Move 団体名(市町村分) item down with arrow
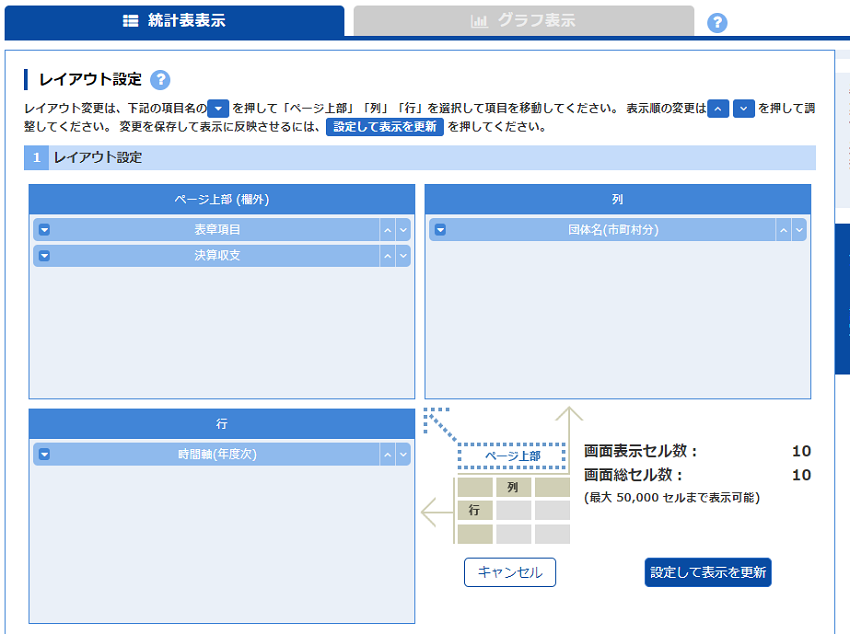The image size is (850, 634). (x=799, y=230)
